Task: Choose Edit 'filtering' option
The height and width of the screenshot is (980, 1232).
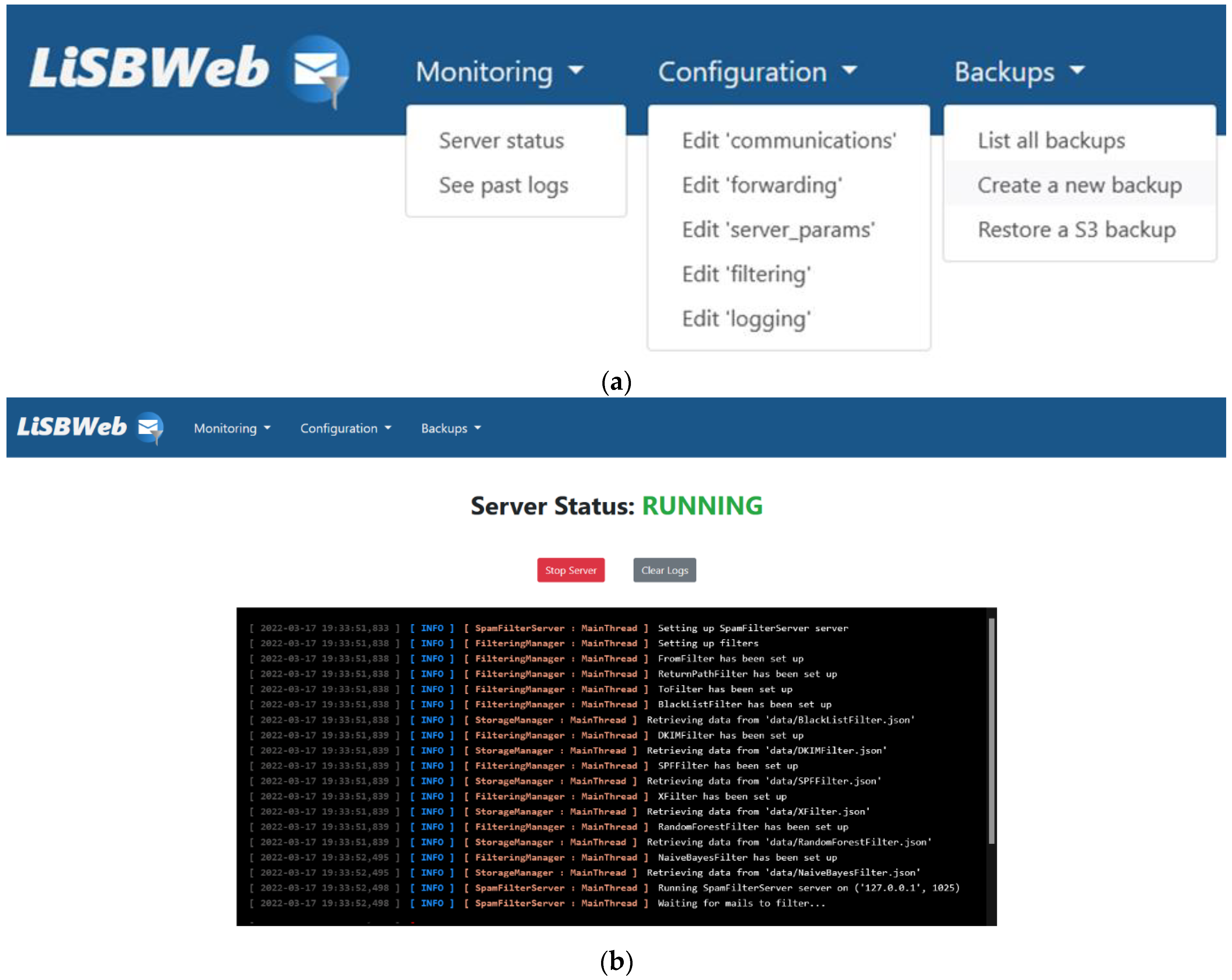Action: (746, 274)
